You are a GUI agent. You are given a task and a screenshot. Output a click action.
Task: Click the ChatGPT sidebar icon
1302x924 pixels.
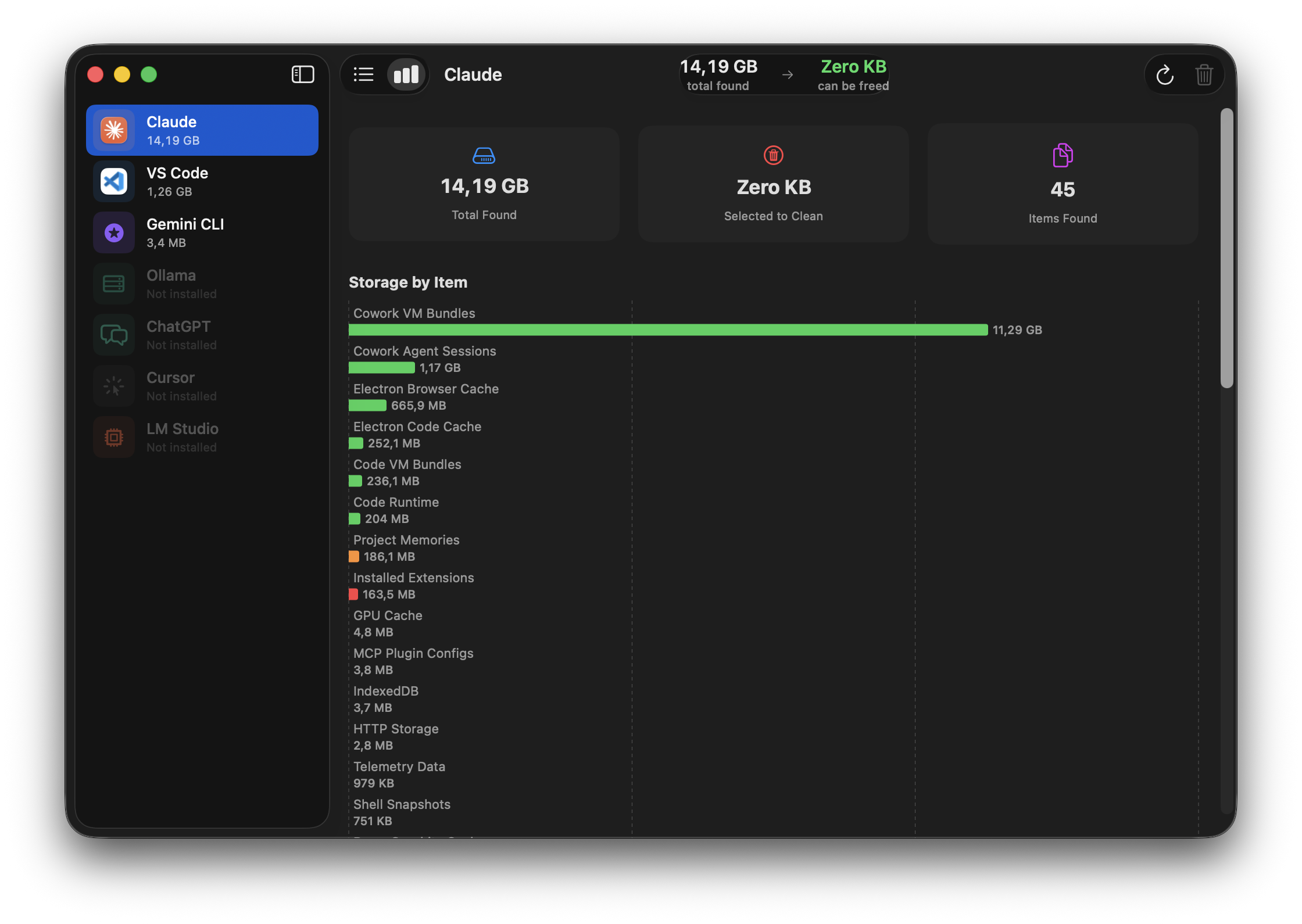click(114, 335)
